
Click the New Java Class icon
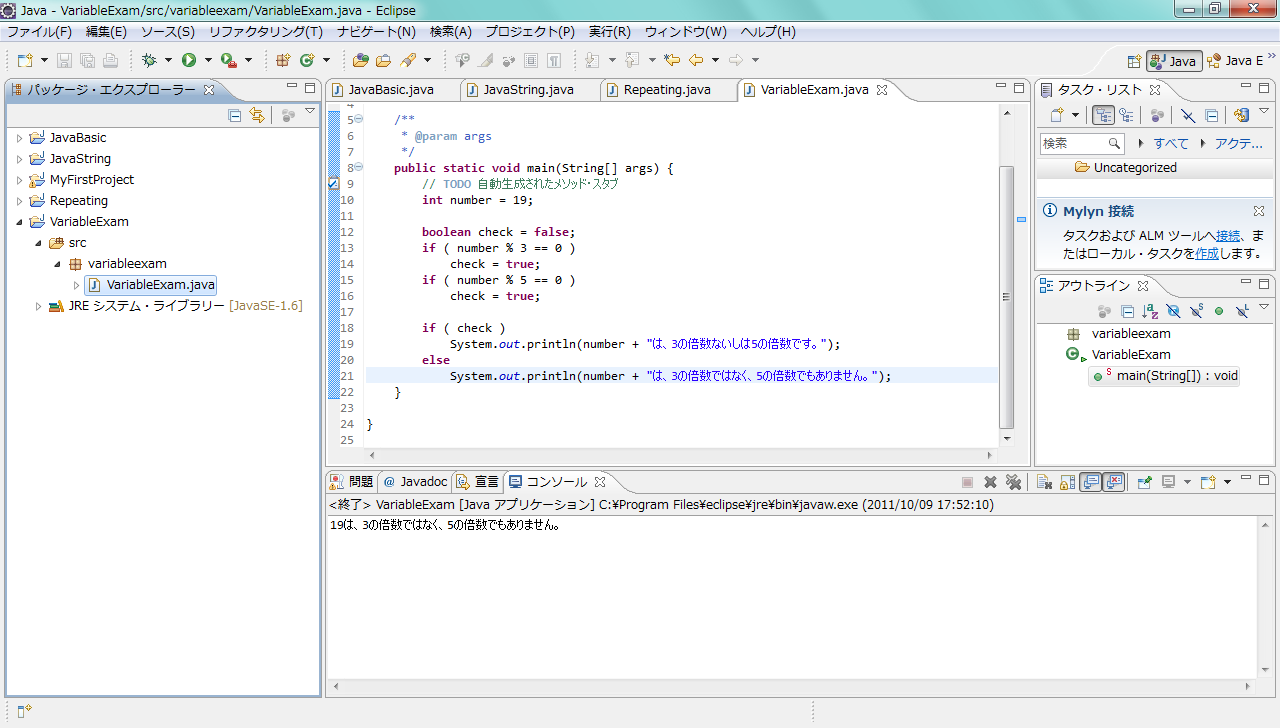click(x=307, y=60)
